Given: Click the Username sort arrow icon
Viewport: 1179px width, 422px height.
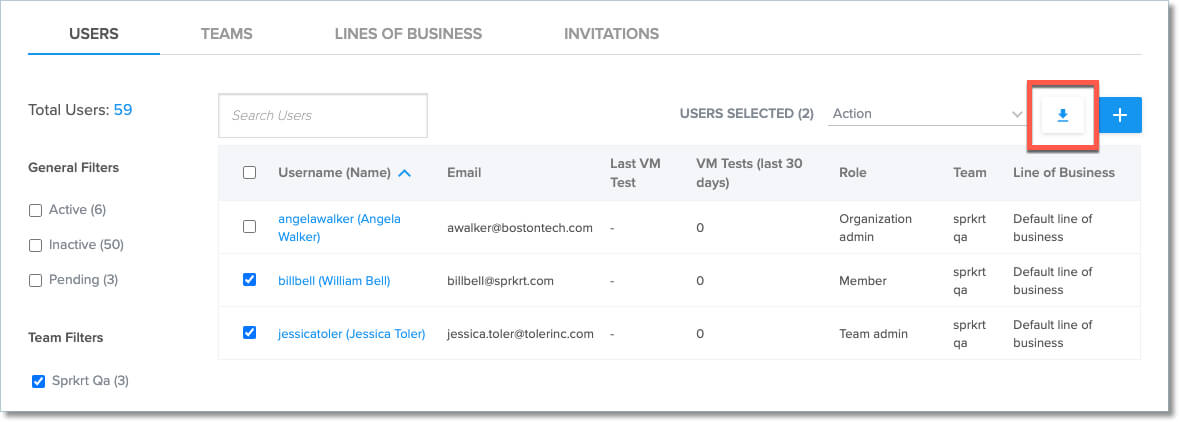Looking at the screenshot, I should (404, 173).
